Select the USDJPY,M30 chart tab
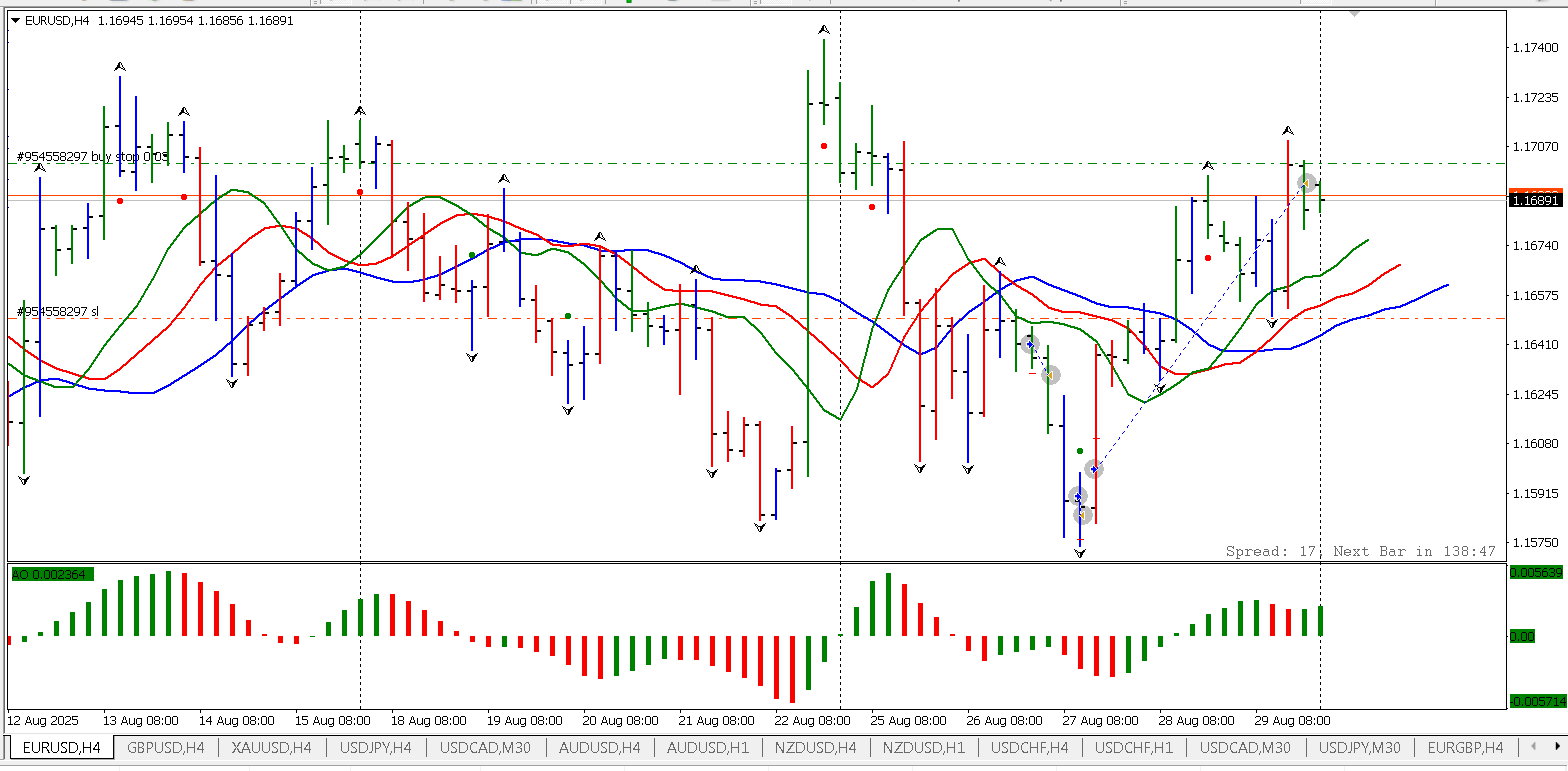This screenshot has width=1568, height=771. pos(1359,747)
